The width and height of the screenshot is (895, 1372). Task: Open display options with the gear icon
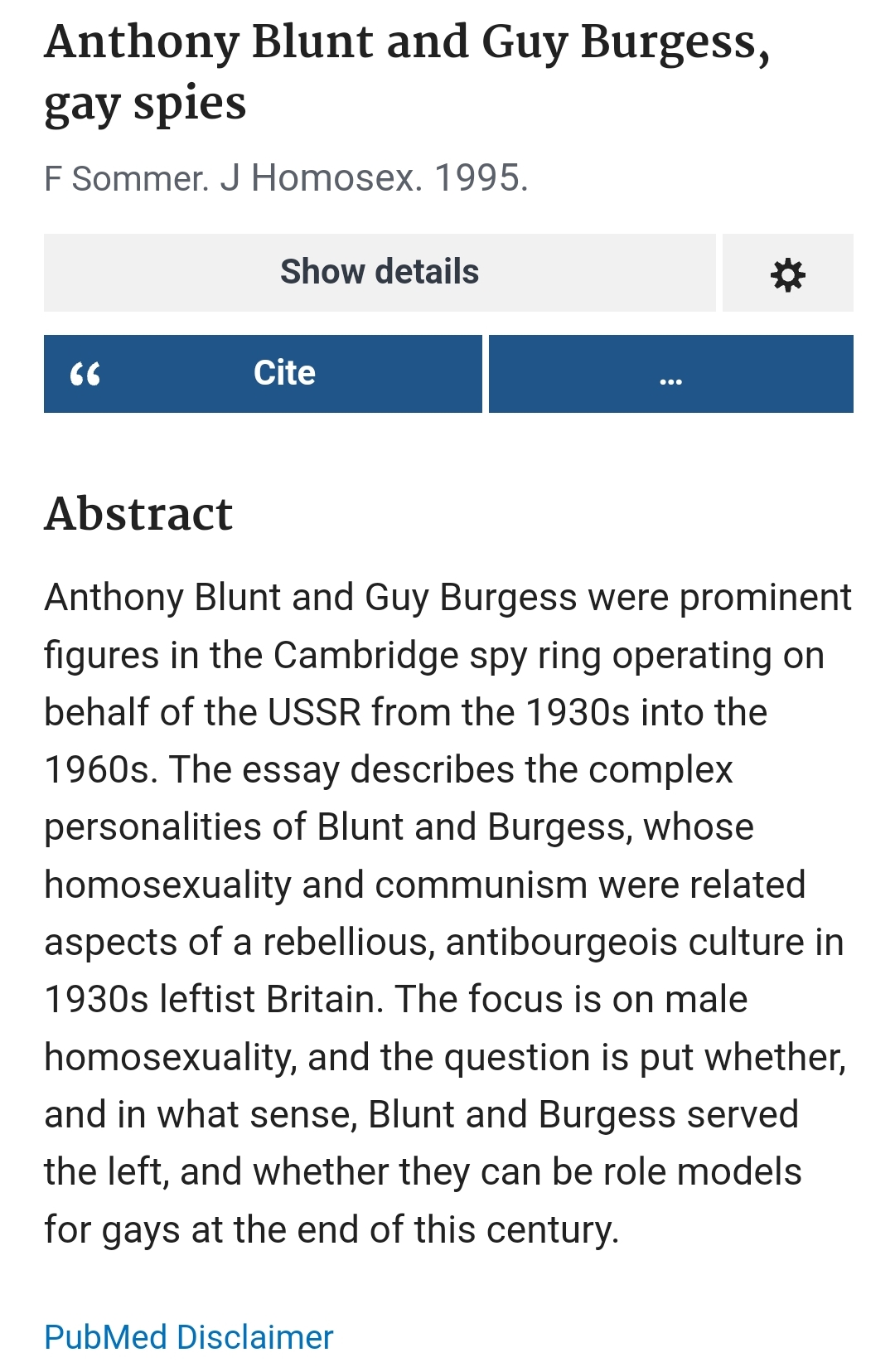(787, 273)
